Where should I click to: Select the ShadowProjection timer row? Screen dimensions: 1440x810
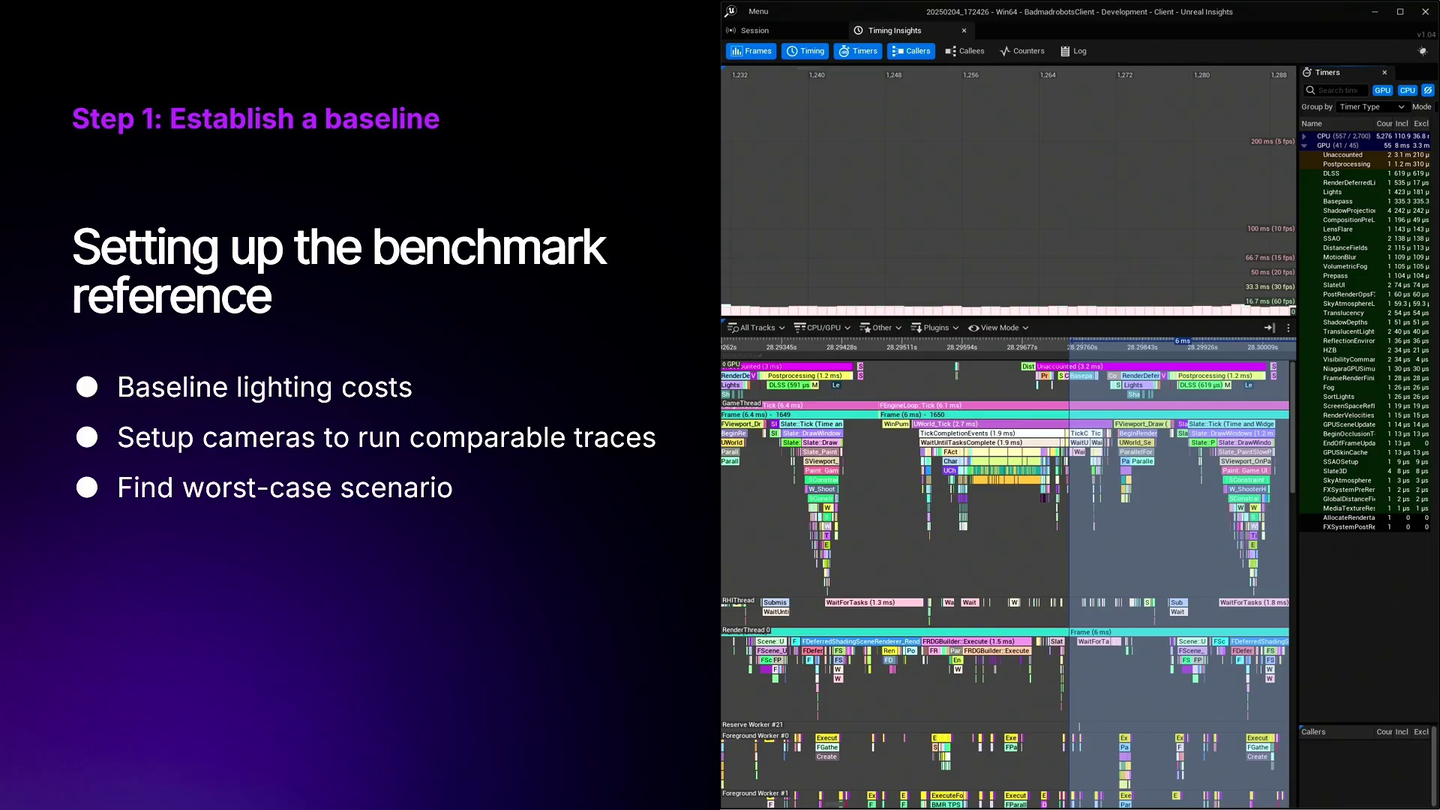click(1367, 211)
